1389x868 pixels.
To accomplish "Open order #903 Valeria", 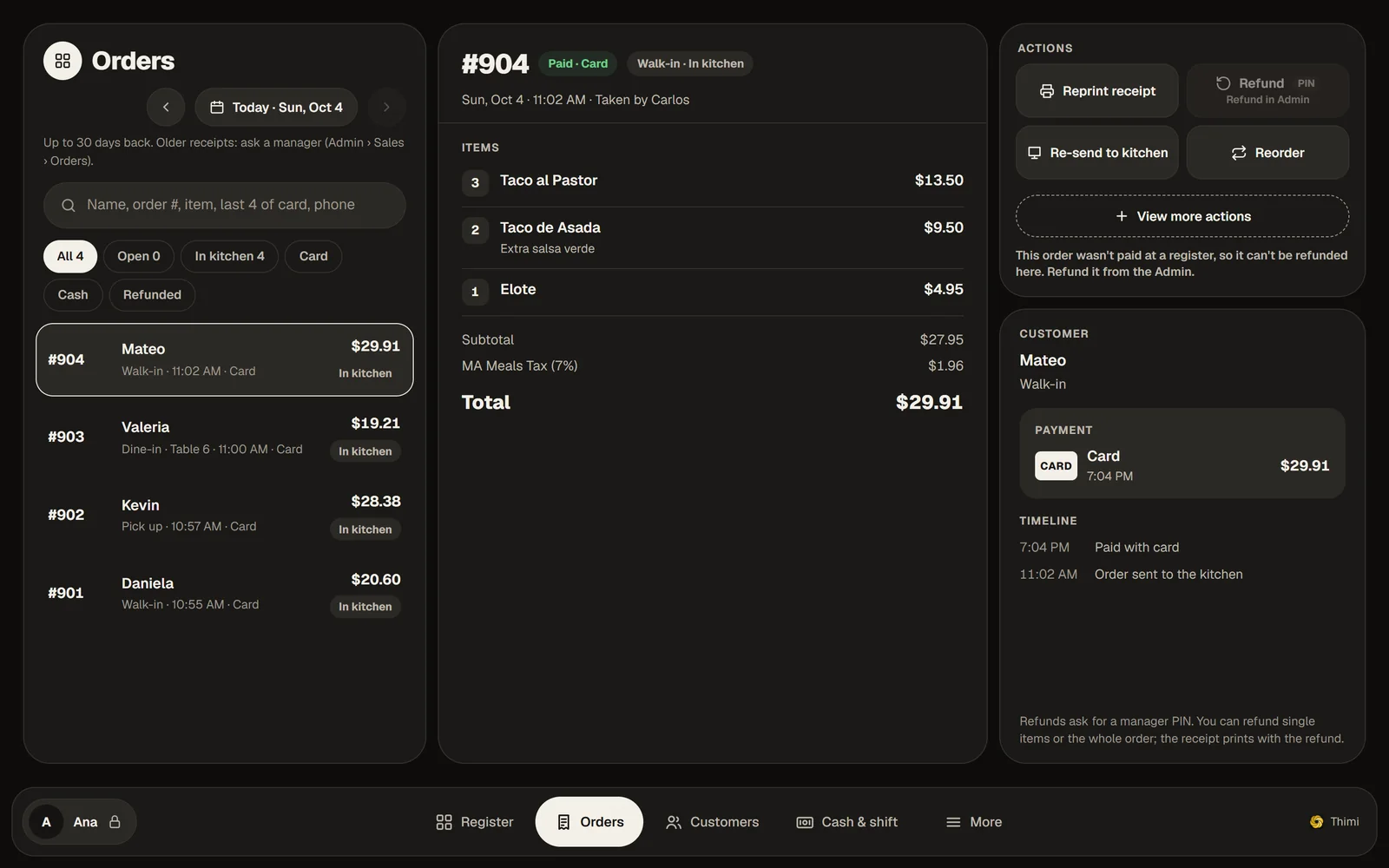I will tap(225, 437).
